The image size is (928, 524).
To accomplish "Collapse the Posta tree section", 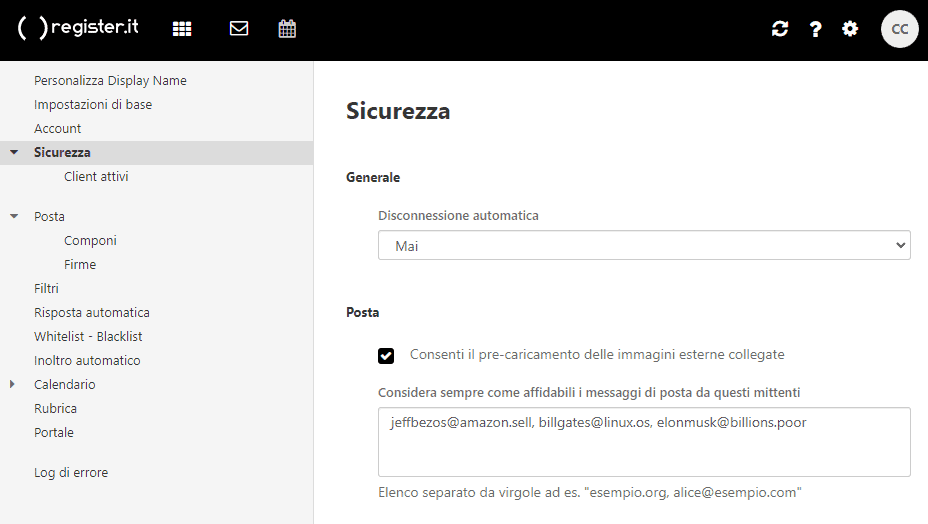I will [14, 217].
